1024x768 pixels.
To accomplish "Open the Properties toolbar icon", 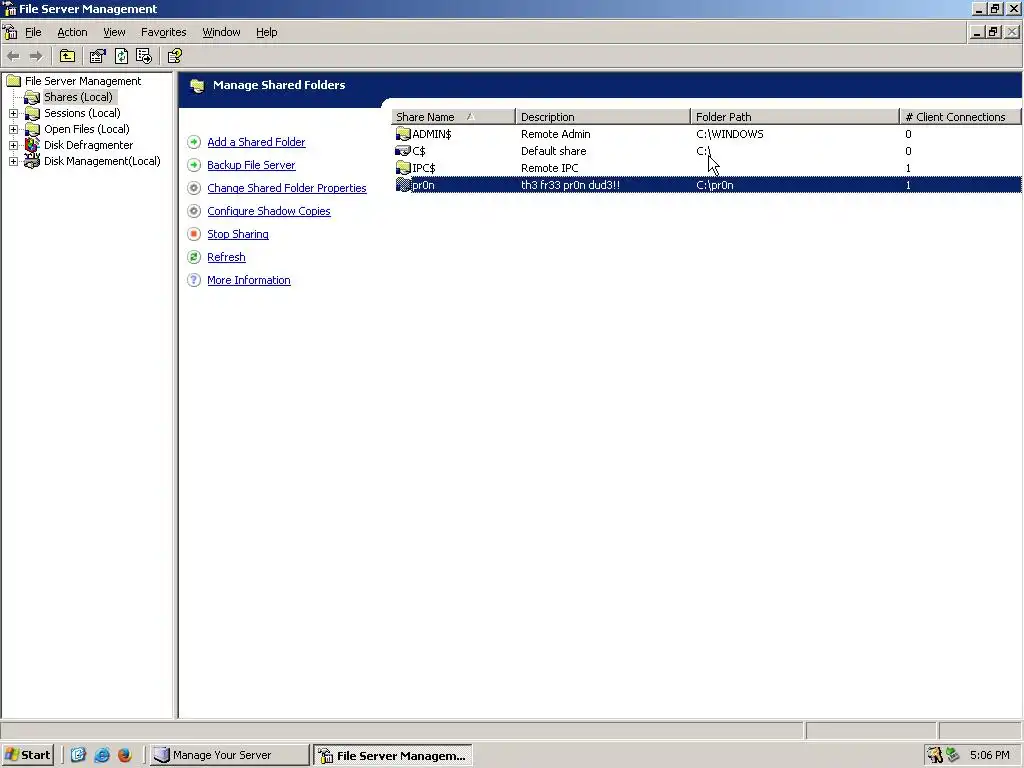I will pos(97,56).
